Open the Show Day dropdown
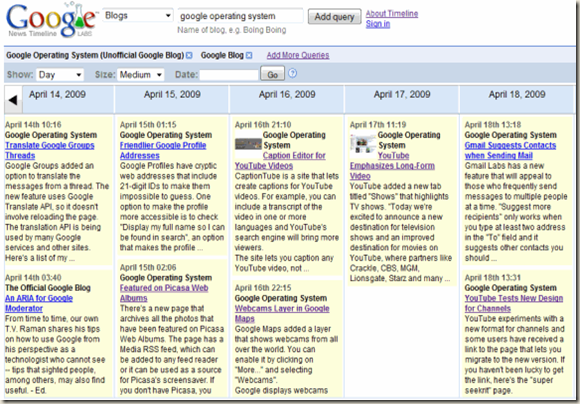Viewport: 580px width, 404px height. point(60,75)
